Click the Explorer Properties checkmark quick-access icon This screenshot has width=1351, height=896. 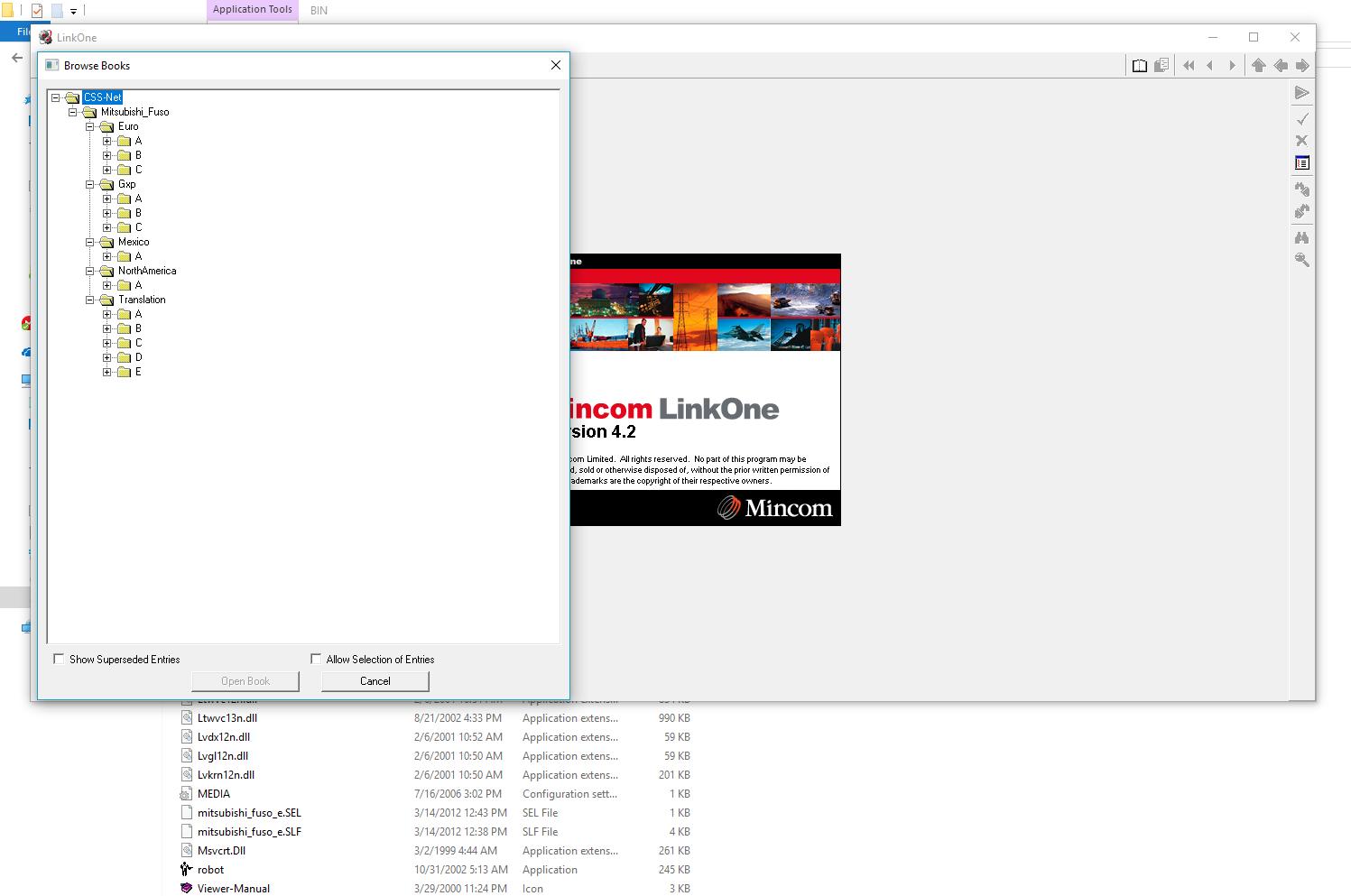(x=37, y=11)
